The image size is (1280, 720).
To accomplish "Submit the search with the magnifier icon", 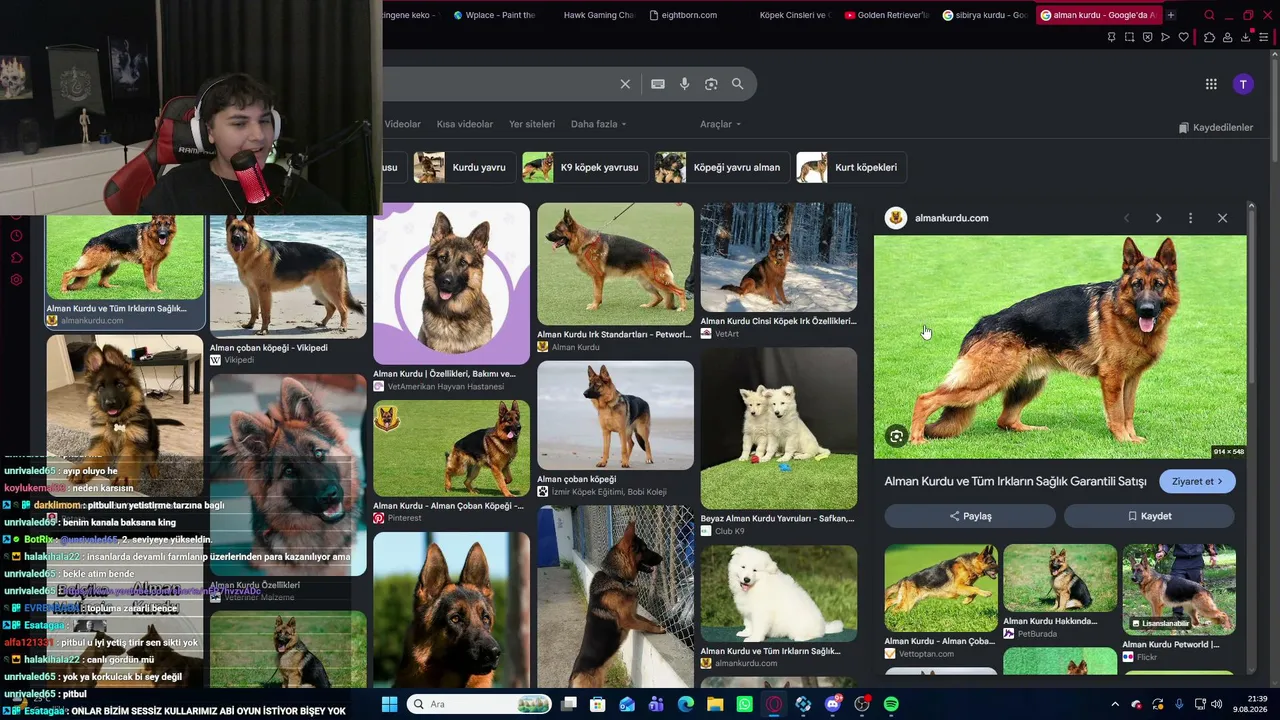I will (738, 84).
